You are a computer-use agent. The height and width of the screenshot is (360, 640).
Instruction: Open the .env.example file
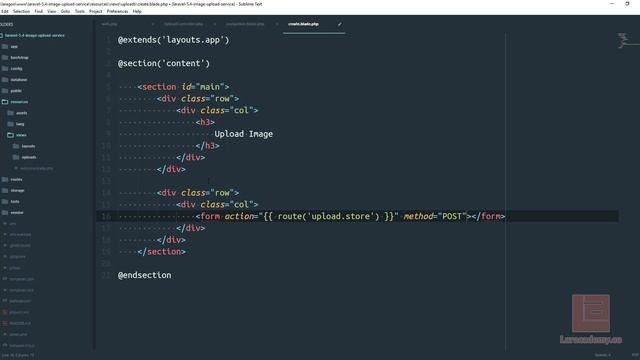[20, 235]
